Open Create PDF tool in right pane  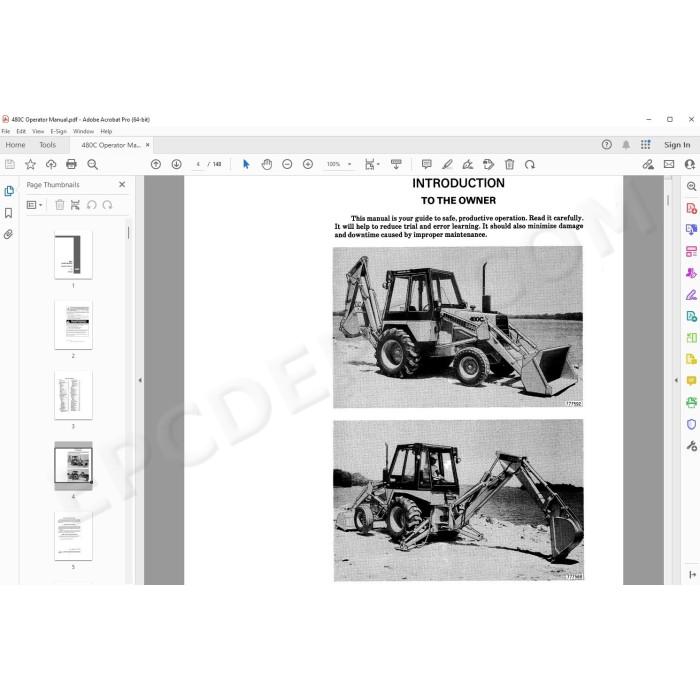(691, 208)
